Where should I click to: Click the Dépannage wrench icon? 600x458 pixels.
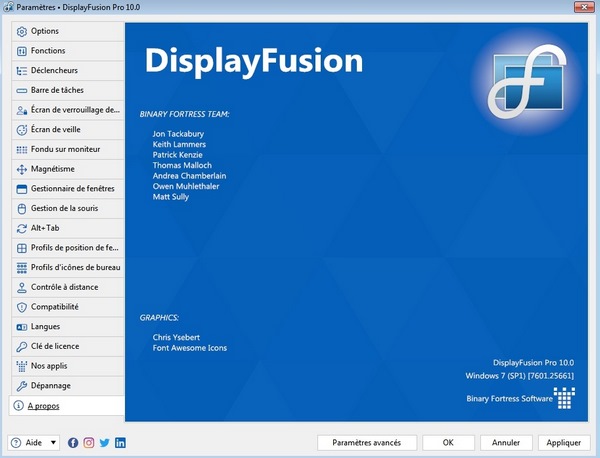tap(22, 386)
